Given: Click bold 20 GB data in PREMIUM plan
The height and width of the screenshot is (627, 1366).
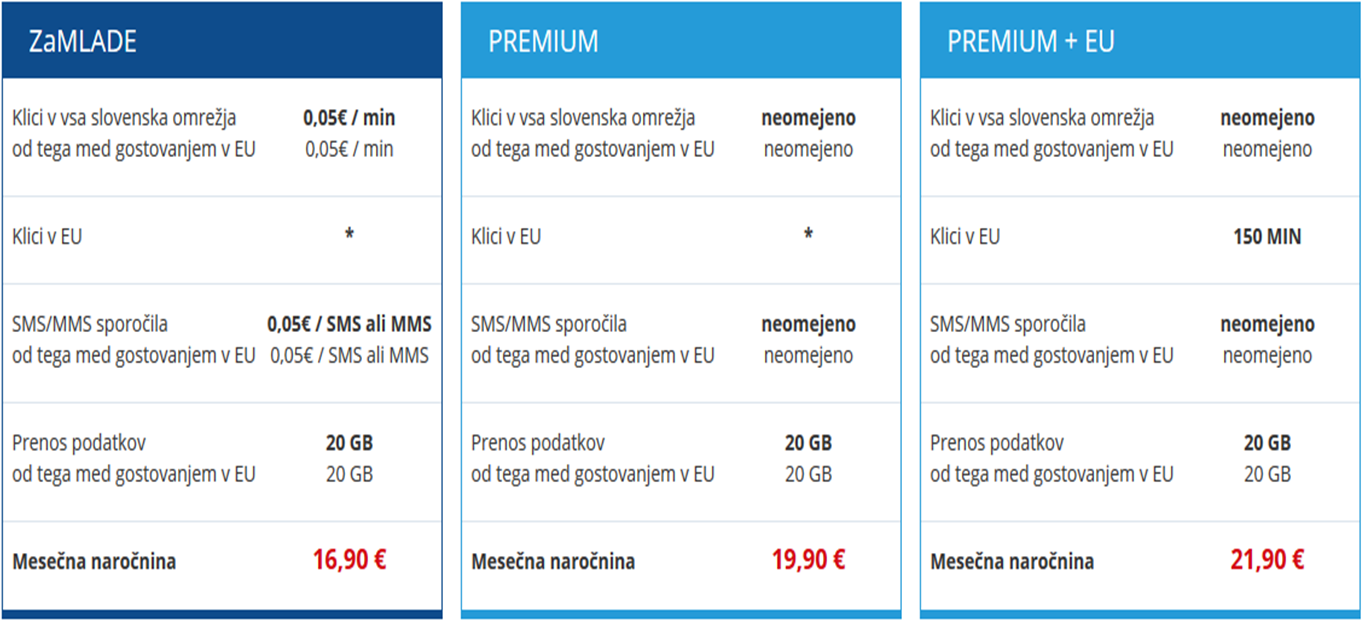Looking at the screenshot, I should click(808, 443).
